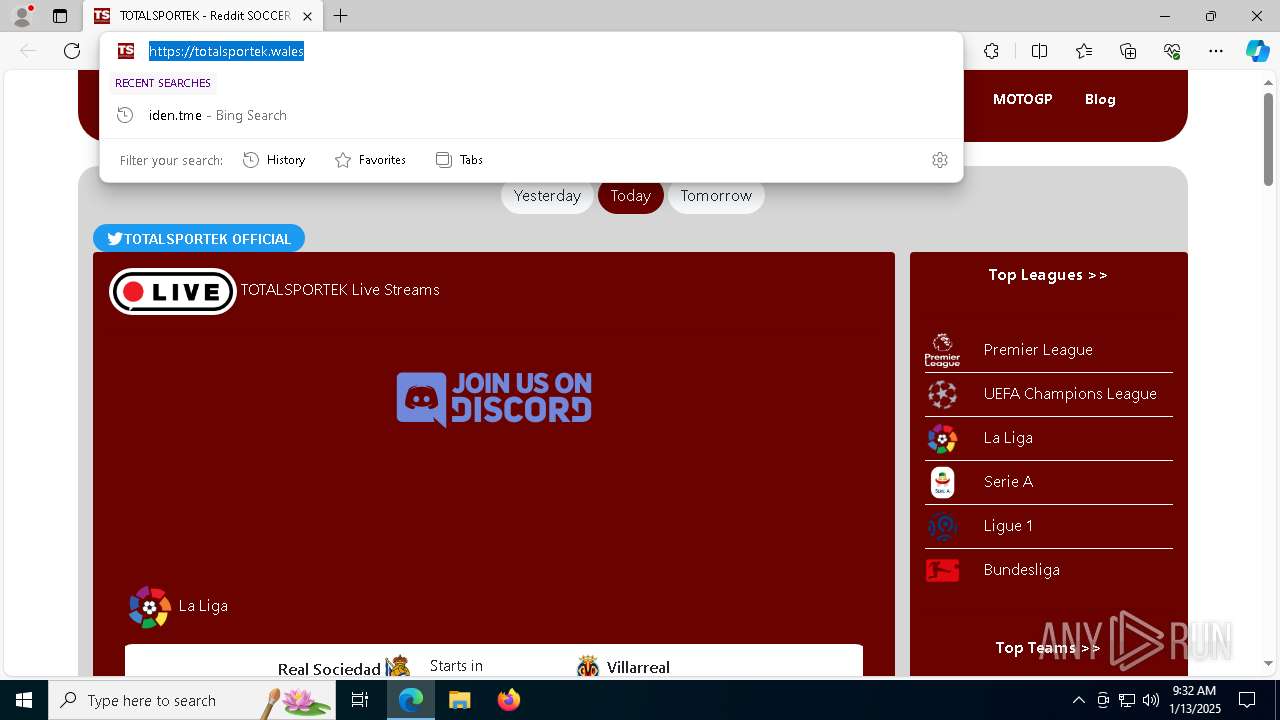Click page scrollbar down arrow

1269,663
